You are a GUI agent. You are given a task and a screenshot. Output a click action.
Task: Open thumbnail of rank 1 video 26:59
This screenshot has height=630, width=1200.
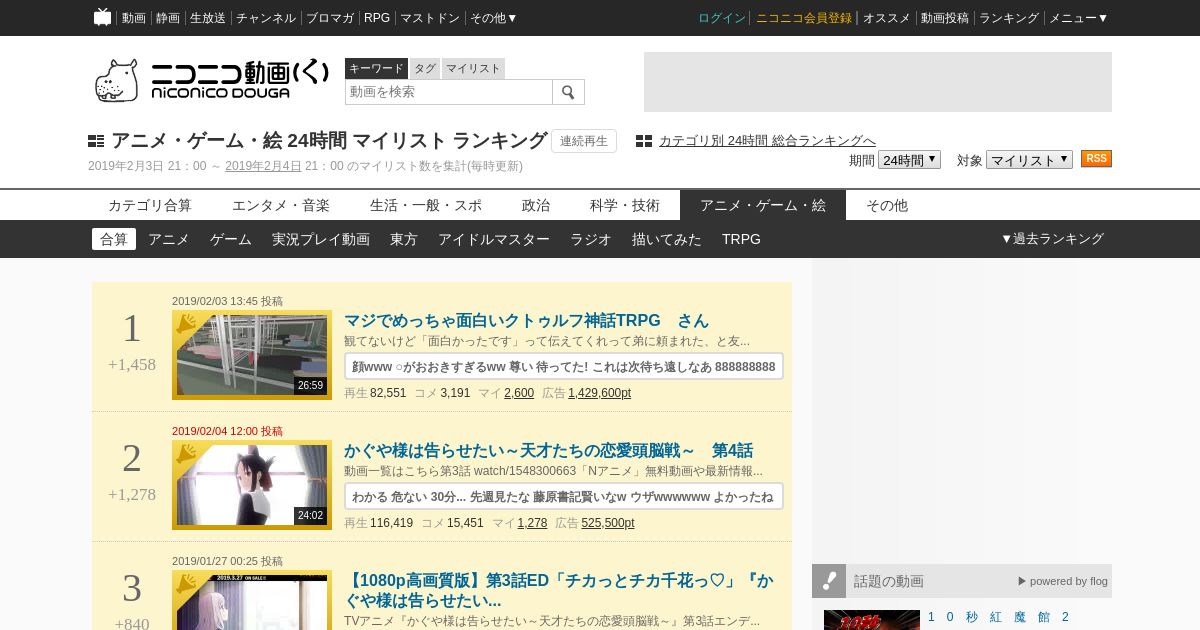tap(252, 355)
